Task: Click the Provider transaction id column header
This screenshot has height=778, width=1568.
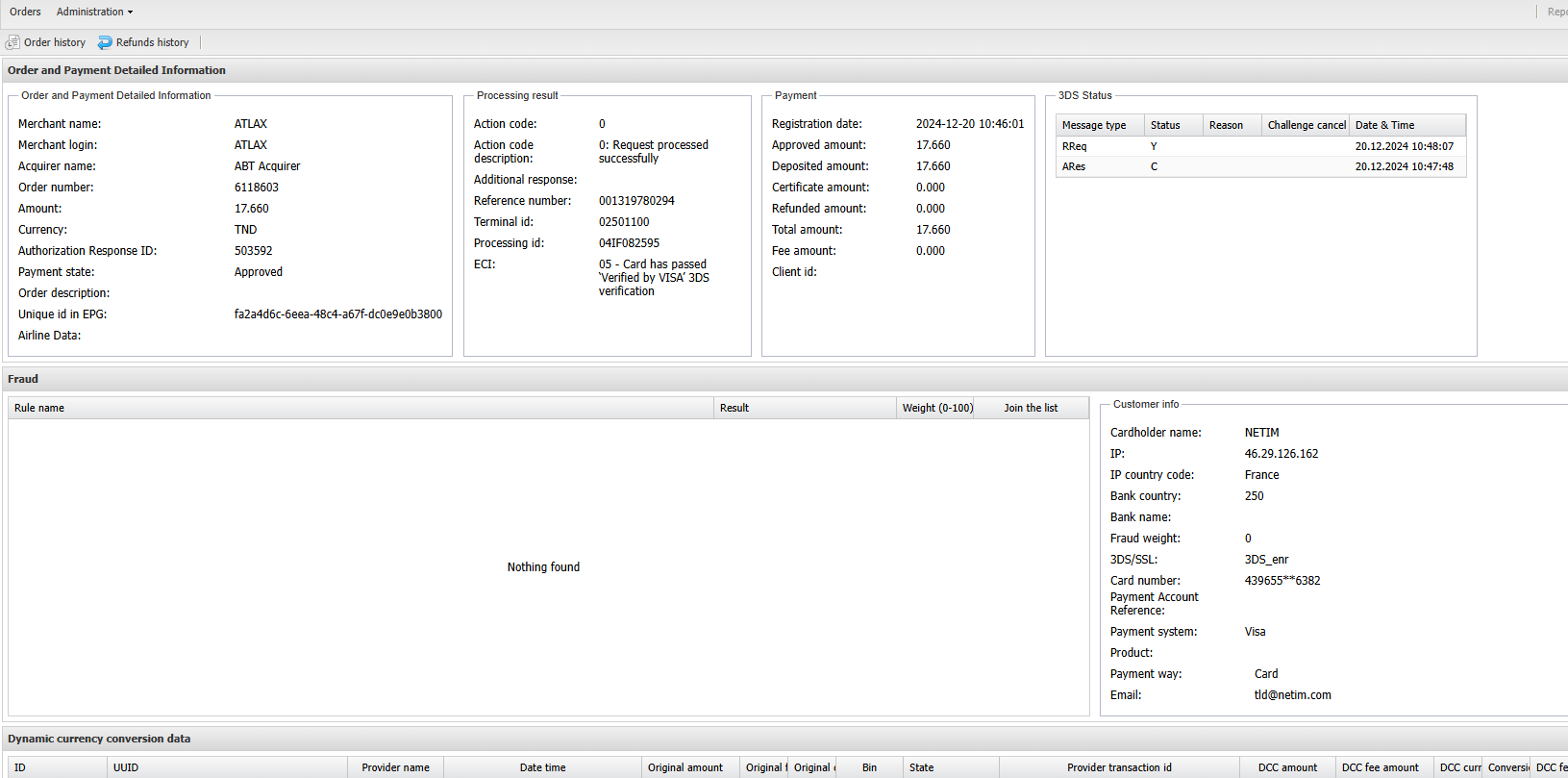Action: point(1119,767)
